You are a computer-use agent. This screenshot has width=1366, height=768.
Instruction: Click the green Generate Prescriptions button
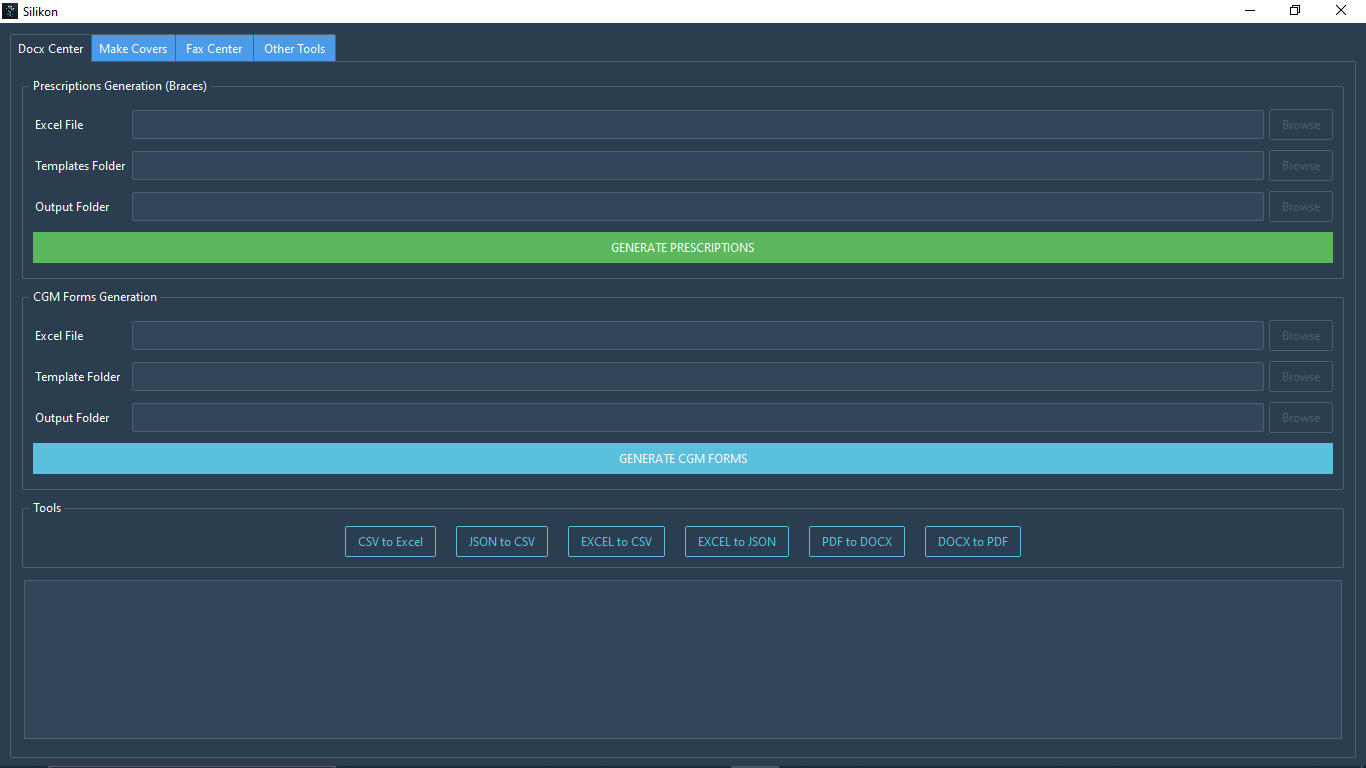pyautogui.click(x=683, y=248)
